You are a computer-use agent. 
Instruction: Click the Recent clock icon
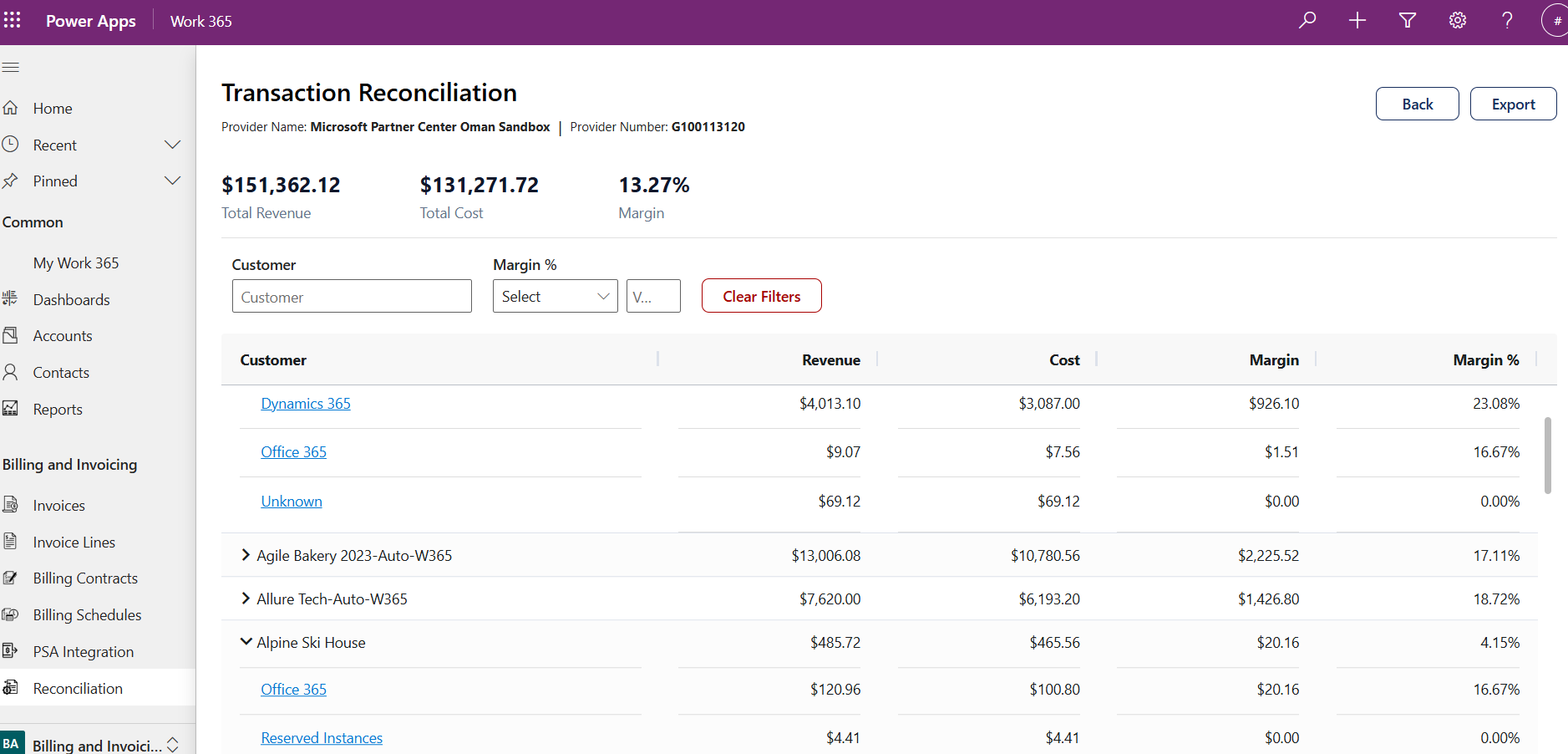11,145
